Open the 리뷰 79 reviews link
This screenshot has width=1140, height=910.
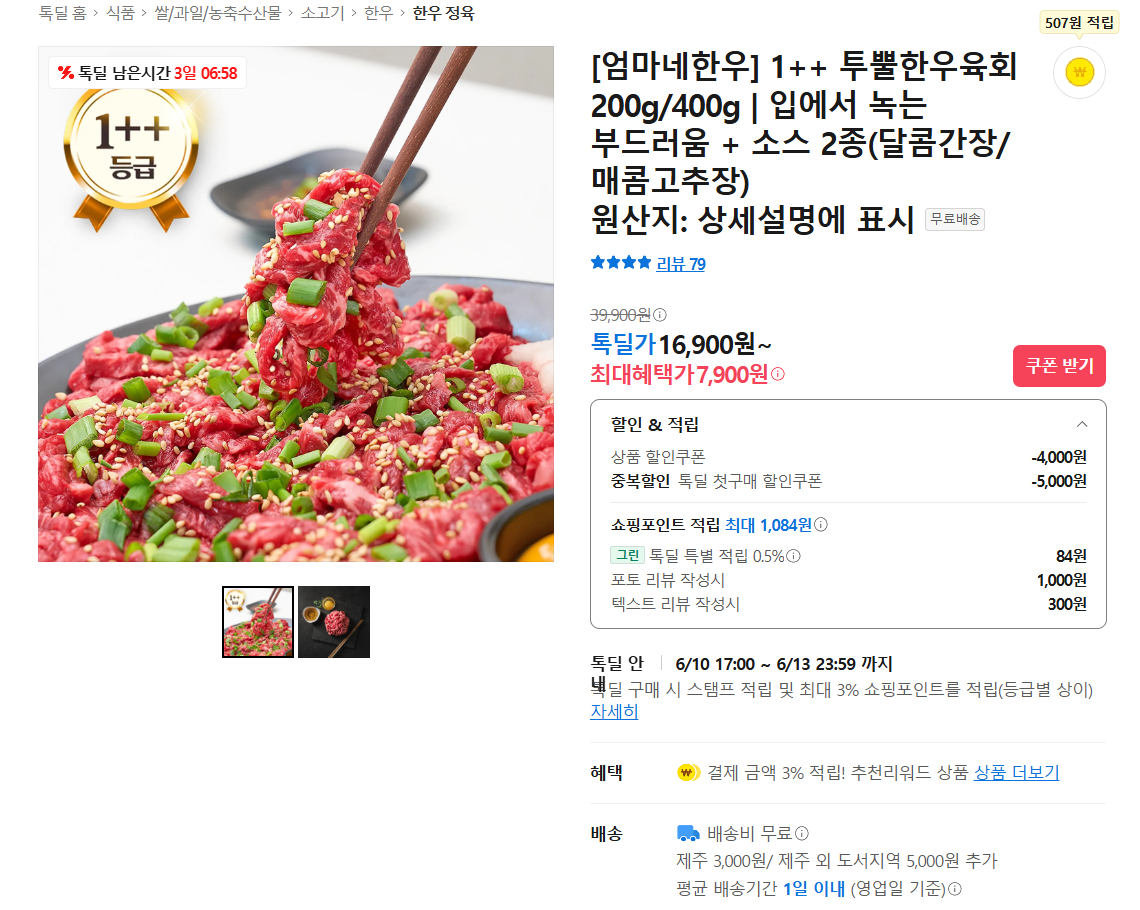(x=681, y=264)
